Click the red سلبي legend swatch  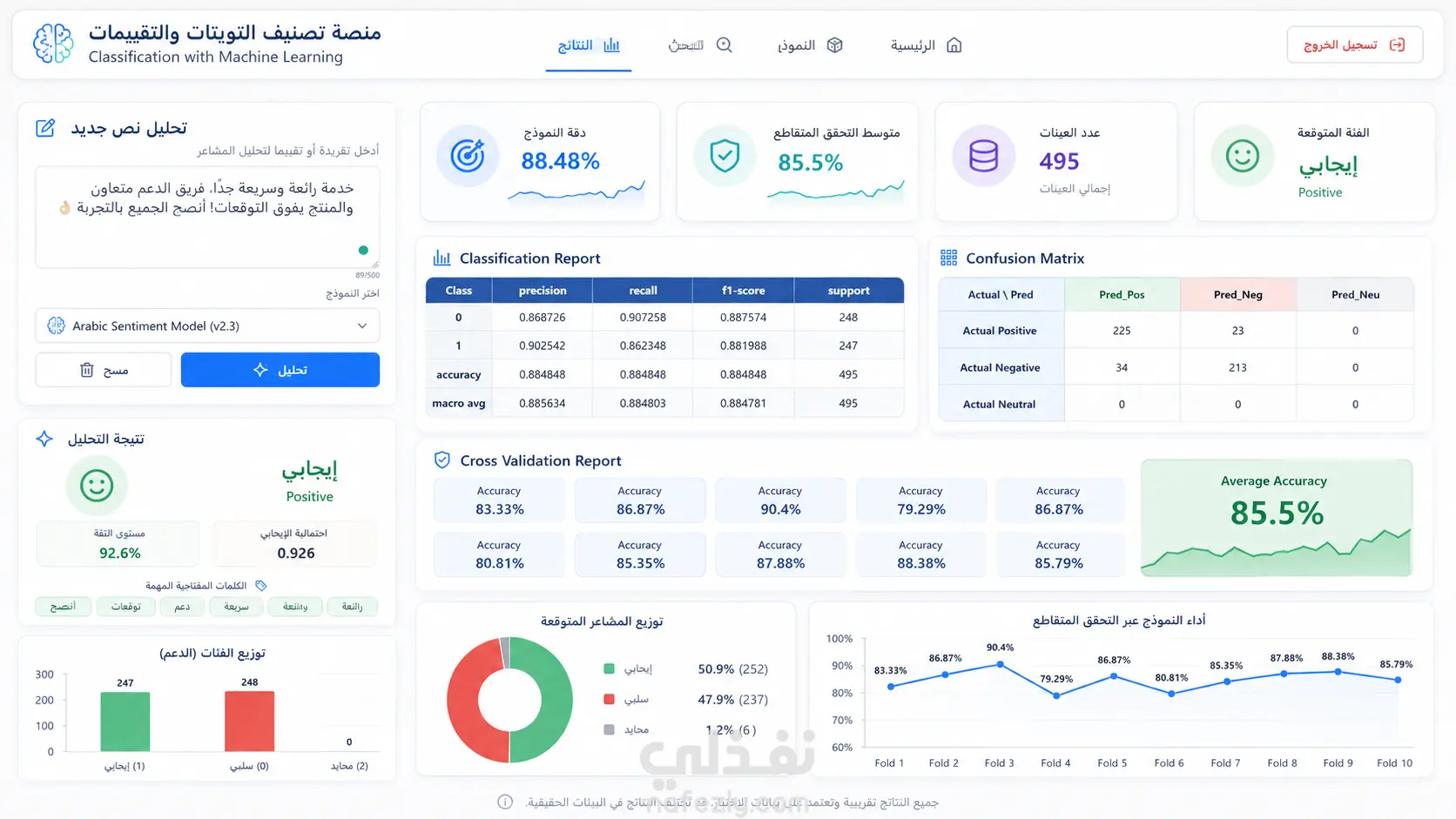click(x=609, y=699)
